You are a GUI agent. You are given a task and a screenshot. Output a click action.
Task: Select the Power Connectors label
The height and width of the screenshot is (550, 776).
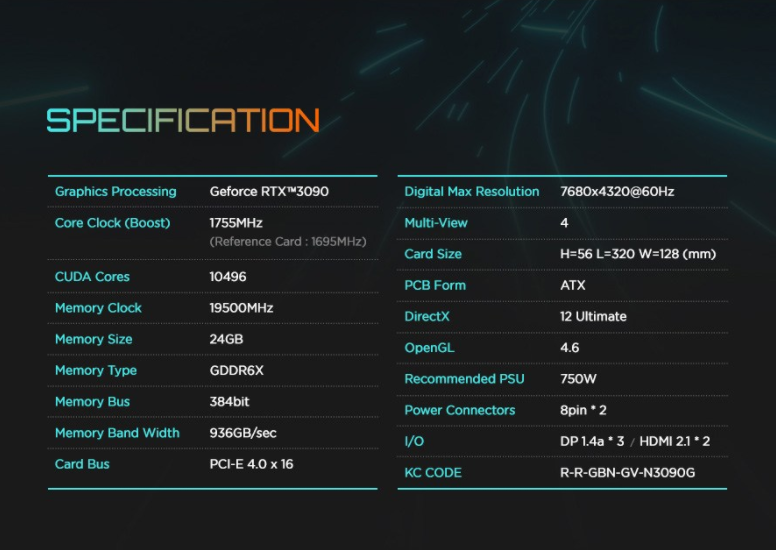[459, 410]
